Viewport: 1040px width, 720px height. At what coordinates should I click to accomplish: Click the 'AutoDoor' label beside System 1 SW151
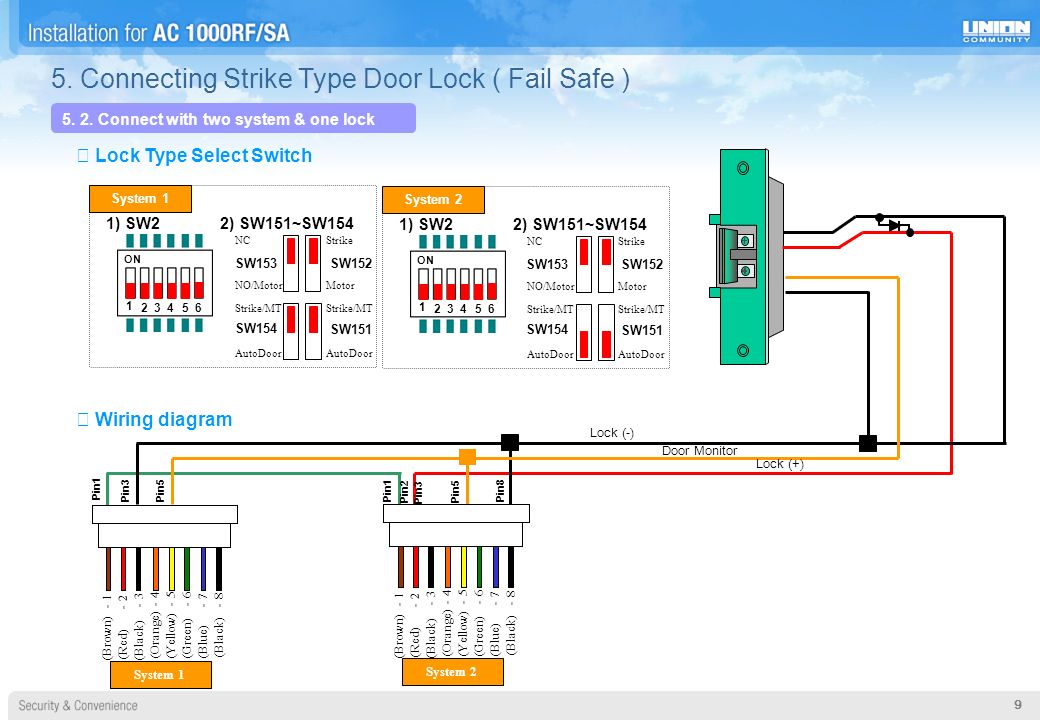(349, 353)
